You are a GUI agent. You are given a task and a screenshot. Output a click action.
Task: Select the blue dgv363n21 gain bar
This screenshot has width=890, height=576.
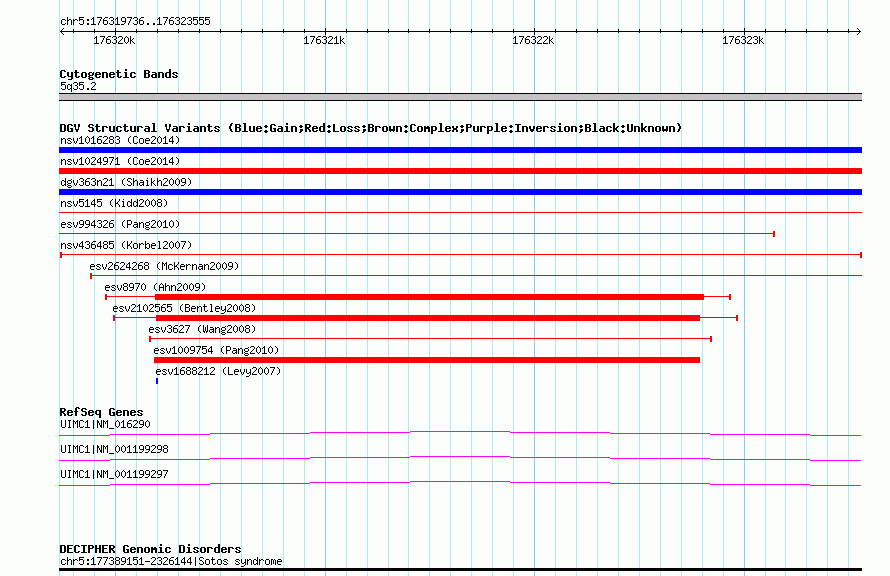(460, 192)
